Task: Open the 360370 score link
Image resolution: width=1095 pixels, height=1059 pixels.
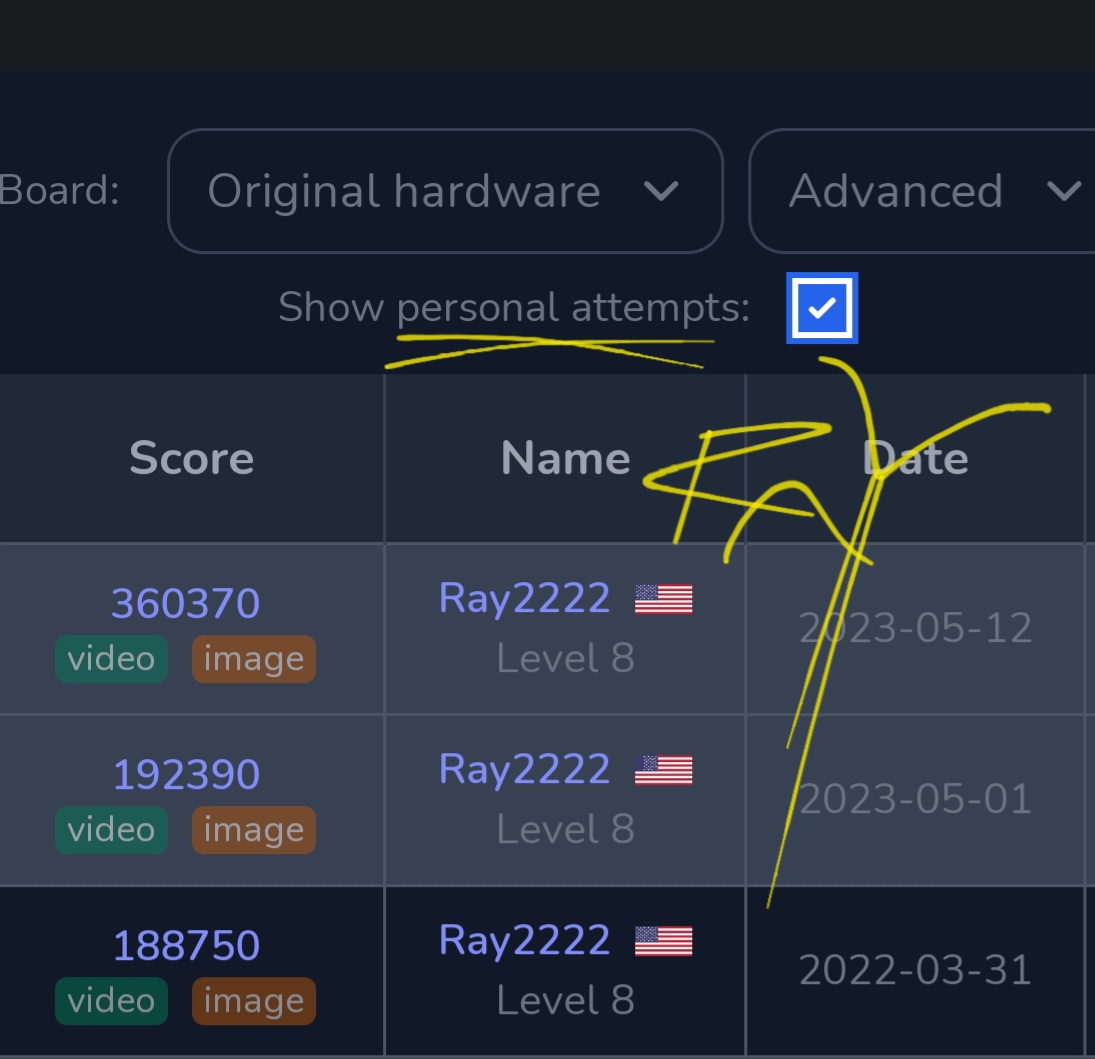Action: [186, 603]
